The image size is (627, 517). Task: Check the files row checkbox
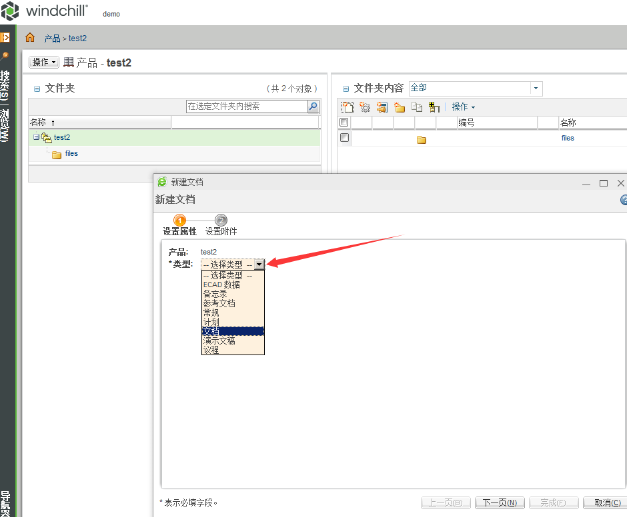click(345, 138)
